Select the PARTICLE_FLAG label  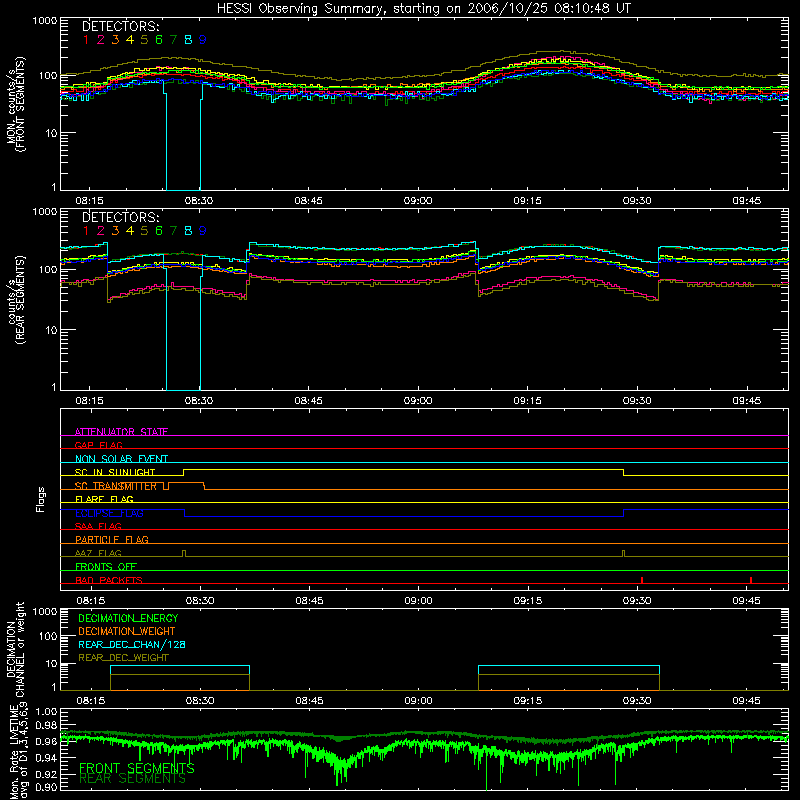pos(112,539)
